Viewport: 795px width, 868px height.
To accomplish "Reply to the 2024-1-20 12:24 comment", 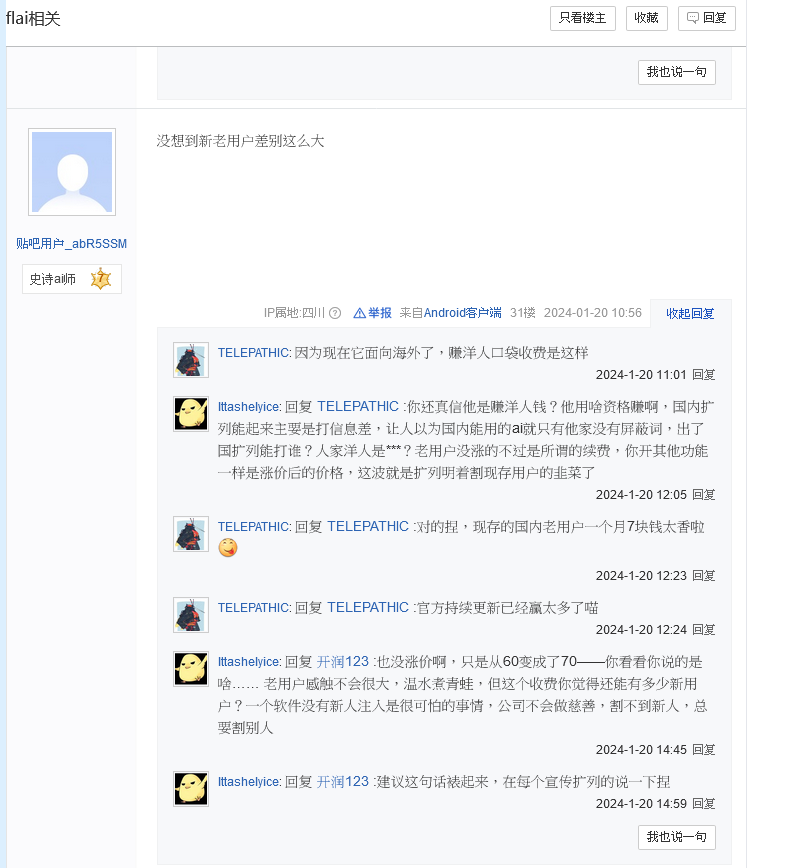I will tap(704, 630).
